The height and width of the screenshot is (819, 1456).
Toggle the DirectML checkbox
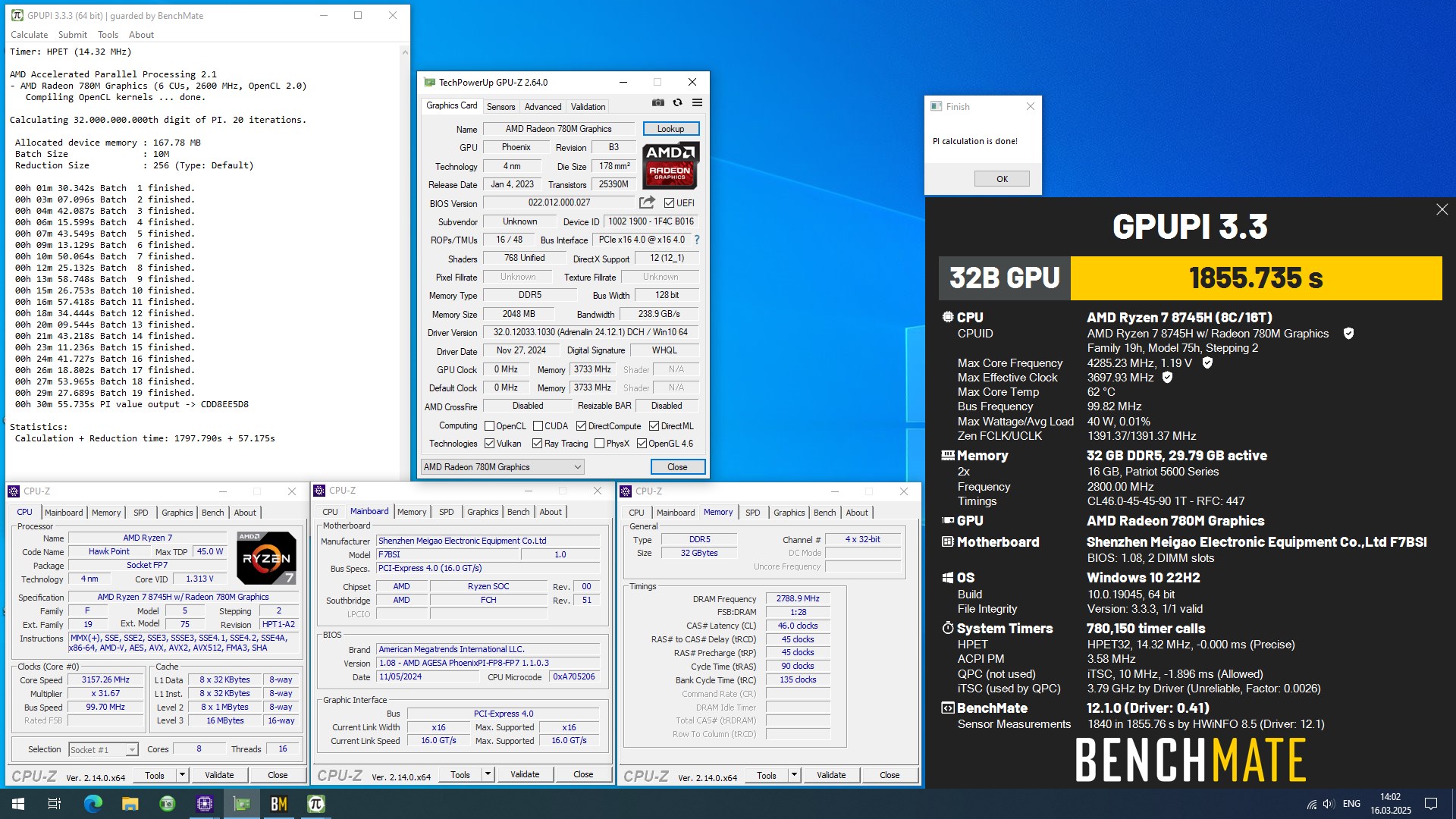(654, 426)
